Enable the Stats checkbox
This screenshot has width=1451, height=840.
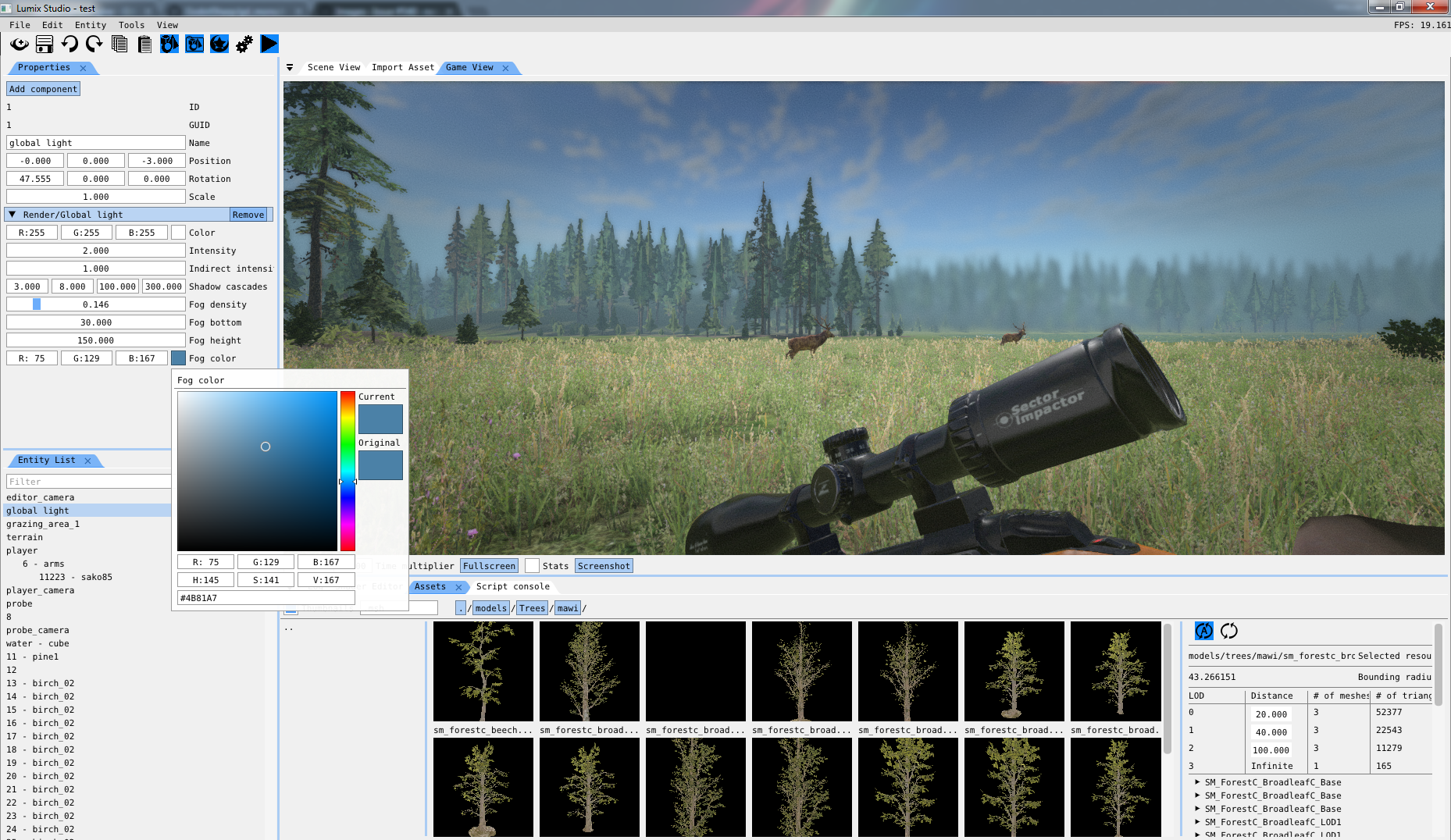pos(532,566)
